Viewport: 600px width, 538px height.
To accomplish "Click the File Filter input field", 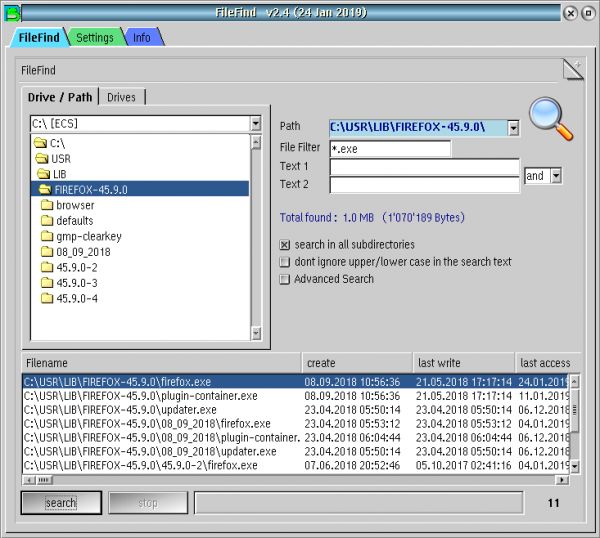I will pyautogui.click(x=390, y=149).
